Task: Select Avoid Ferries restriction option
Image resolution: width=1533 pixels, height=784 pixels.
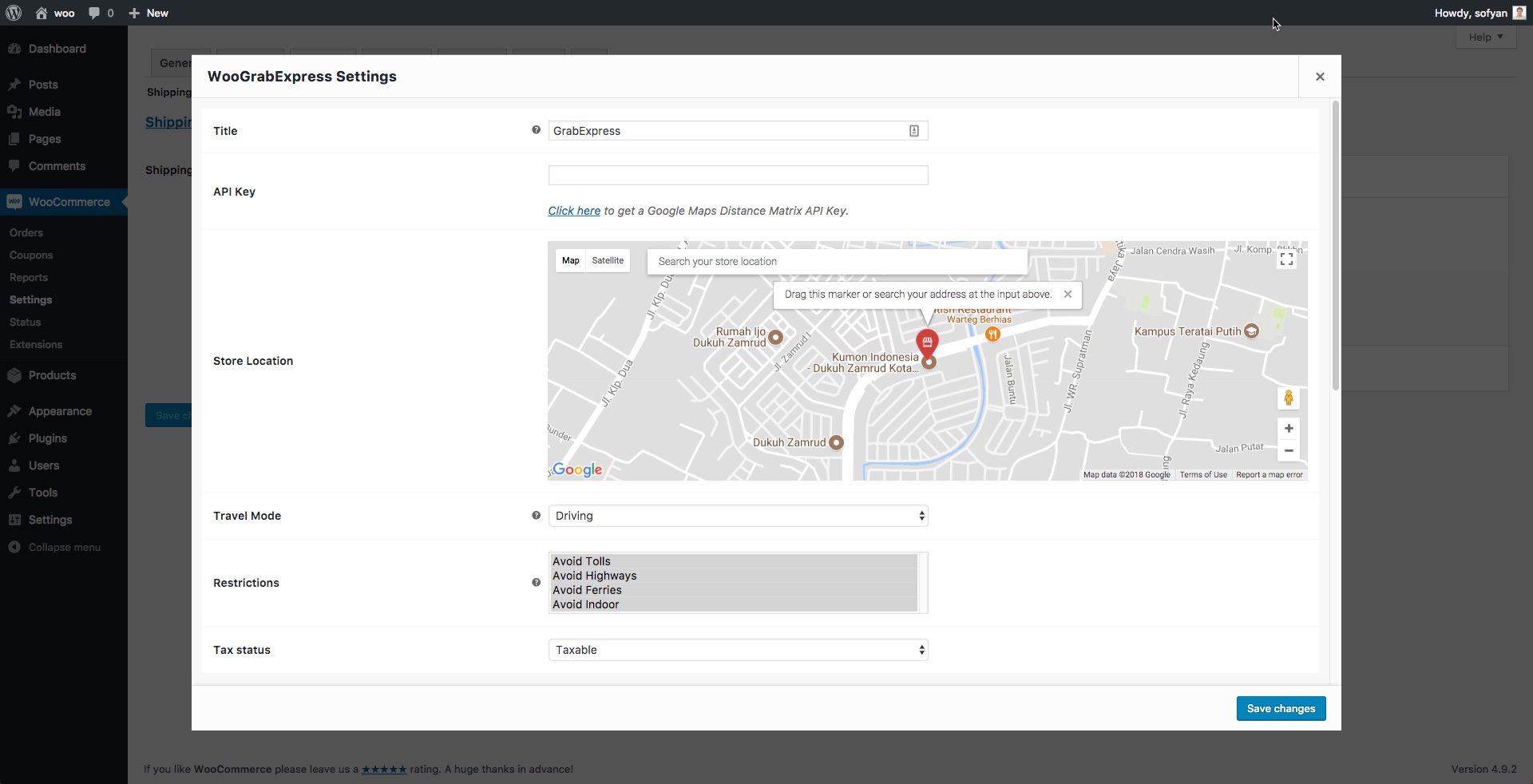Action: [x=587, y=590]
